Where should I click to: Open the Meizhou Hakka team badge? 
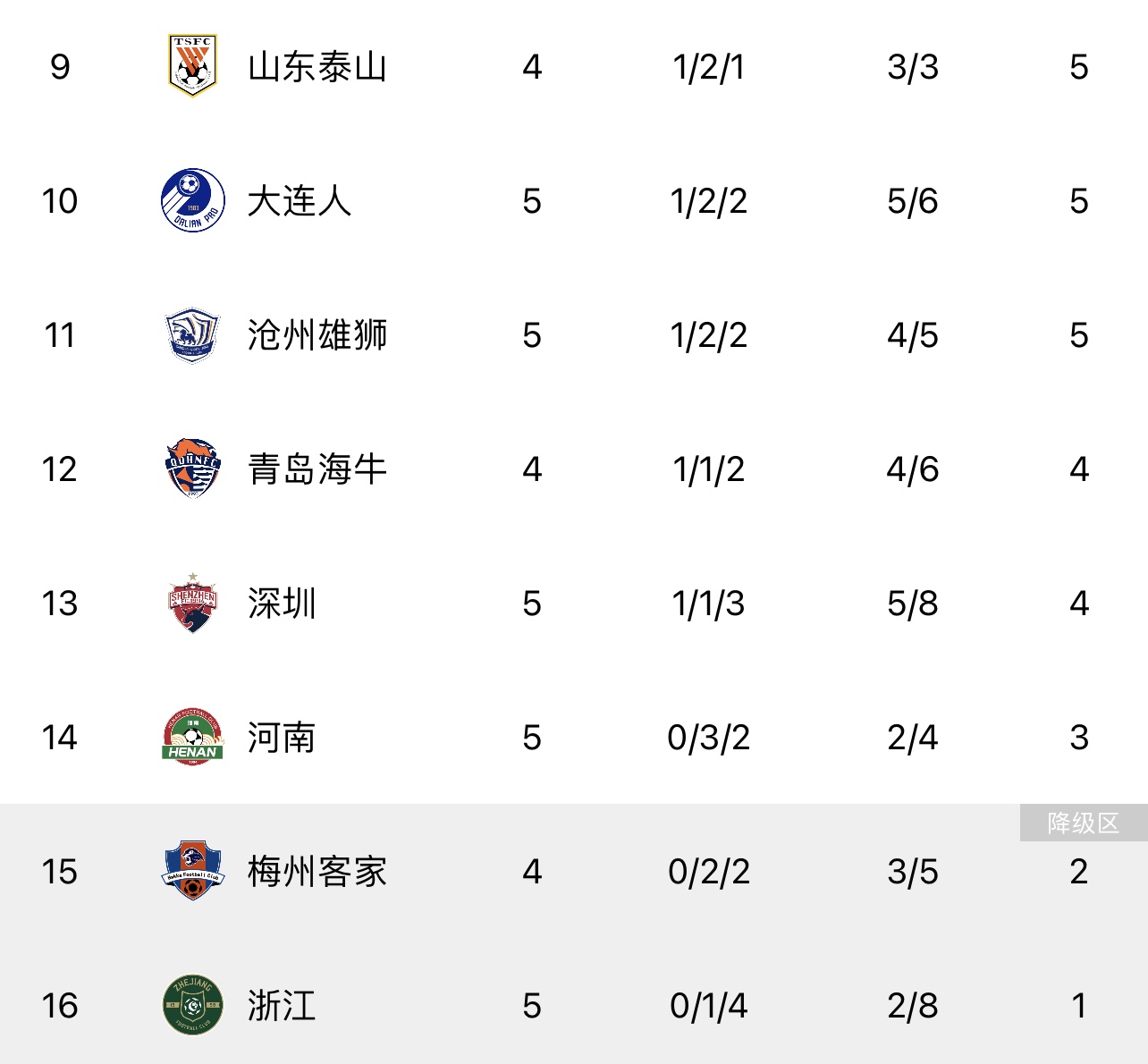tap(192, 871)
